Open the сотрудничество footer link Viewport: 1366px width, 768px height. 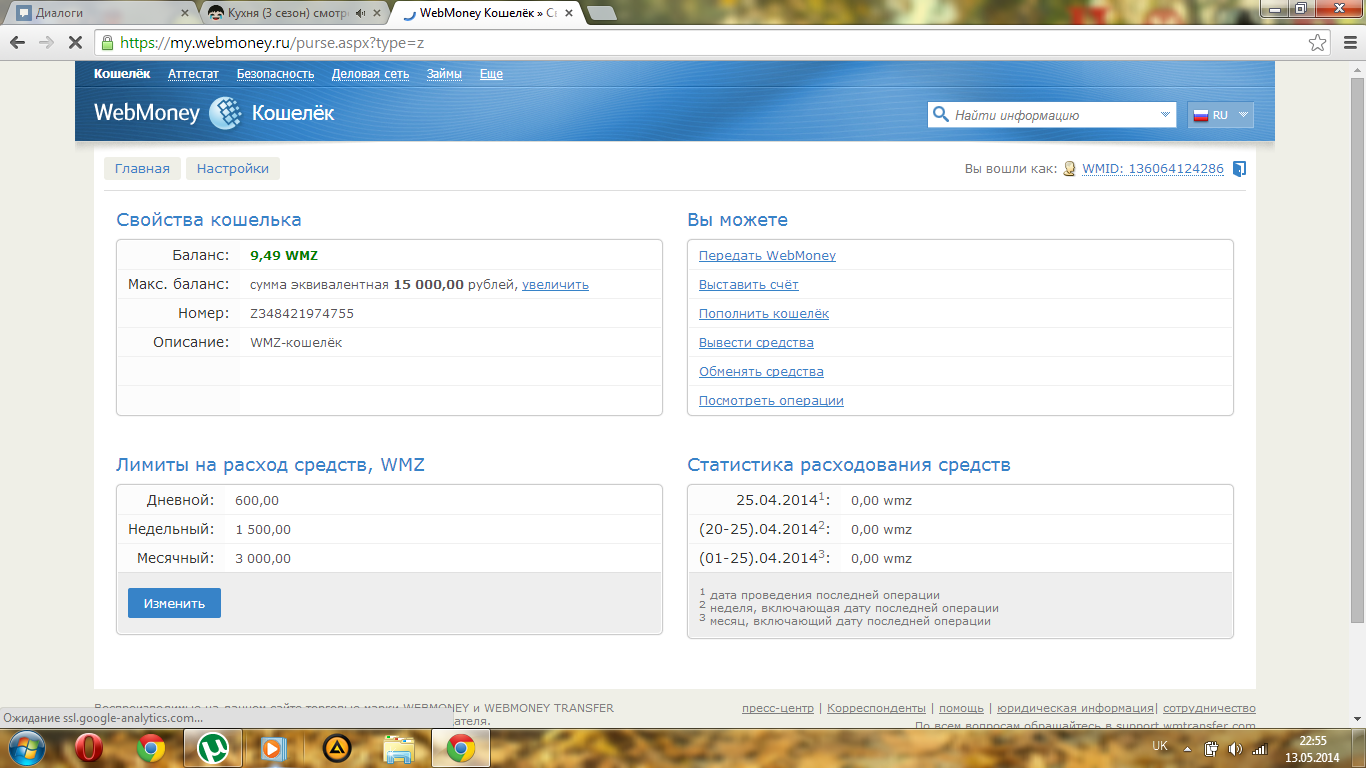pyautogui.click(x=1209, y=708)
